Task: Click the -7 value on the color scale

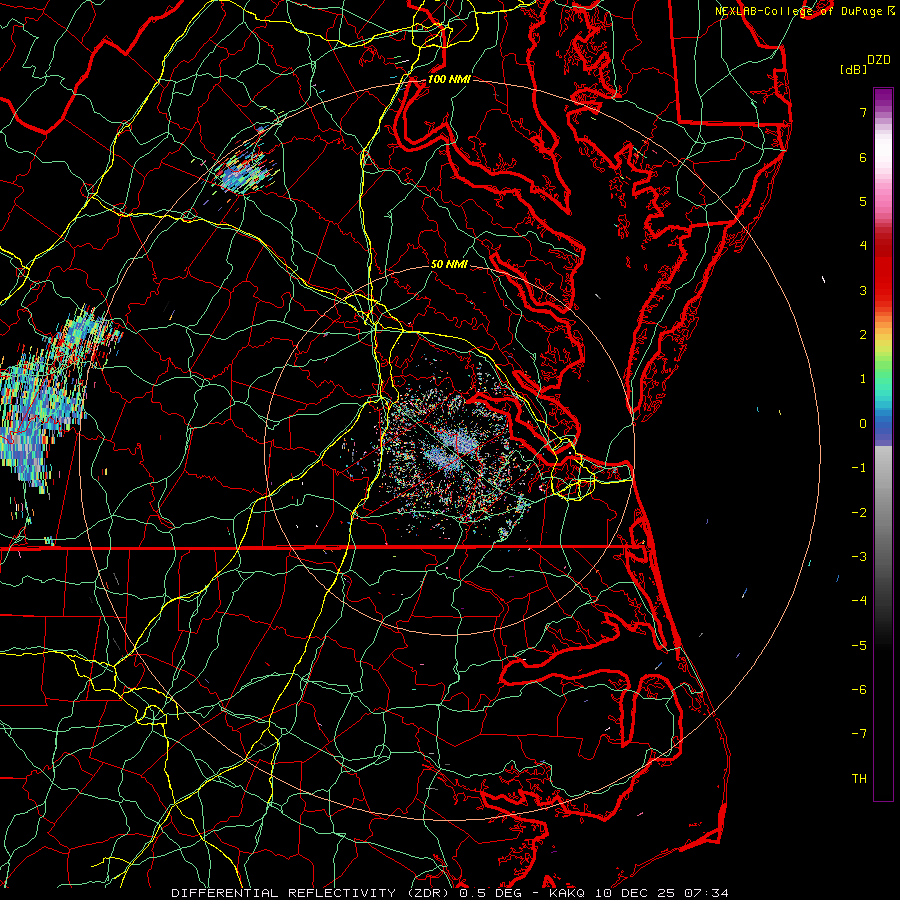Action: (x=859, y=734)
